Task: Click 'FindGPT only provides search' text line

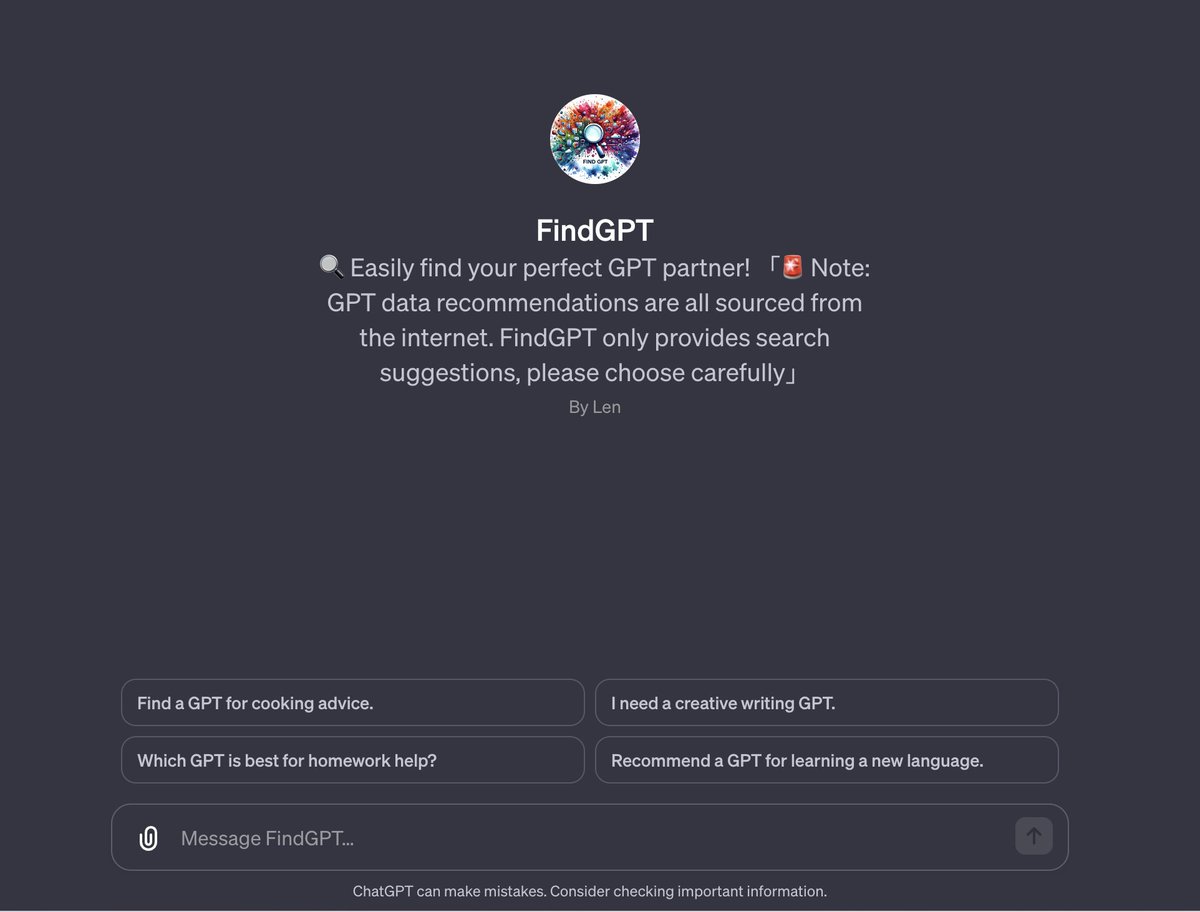Action: pos(665,337)
